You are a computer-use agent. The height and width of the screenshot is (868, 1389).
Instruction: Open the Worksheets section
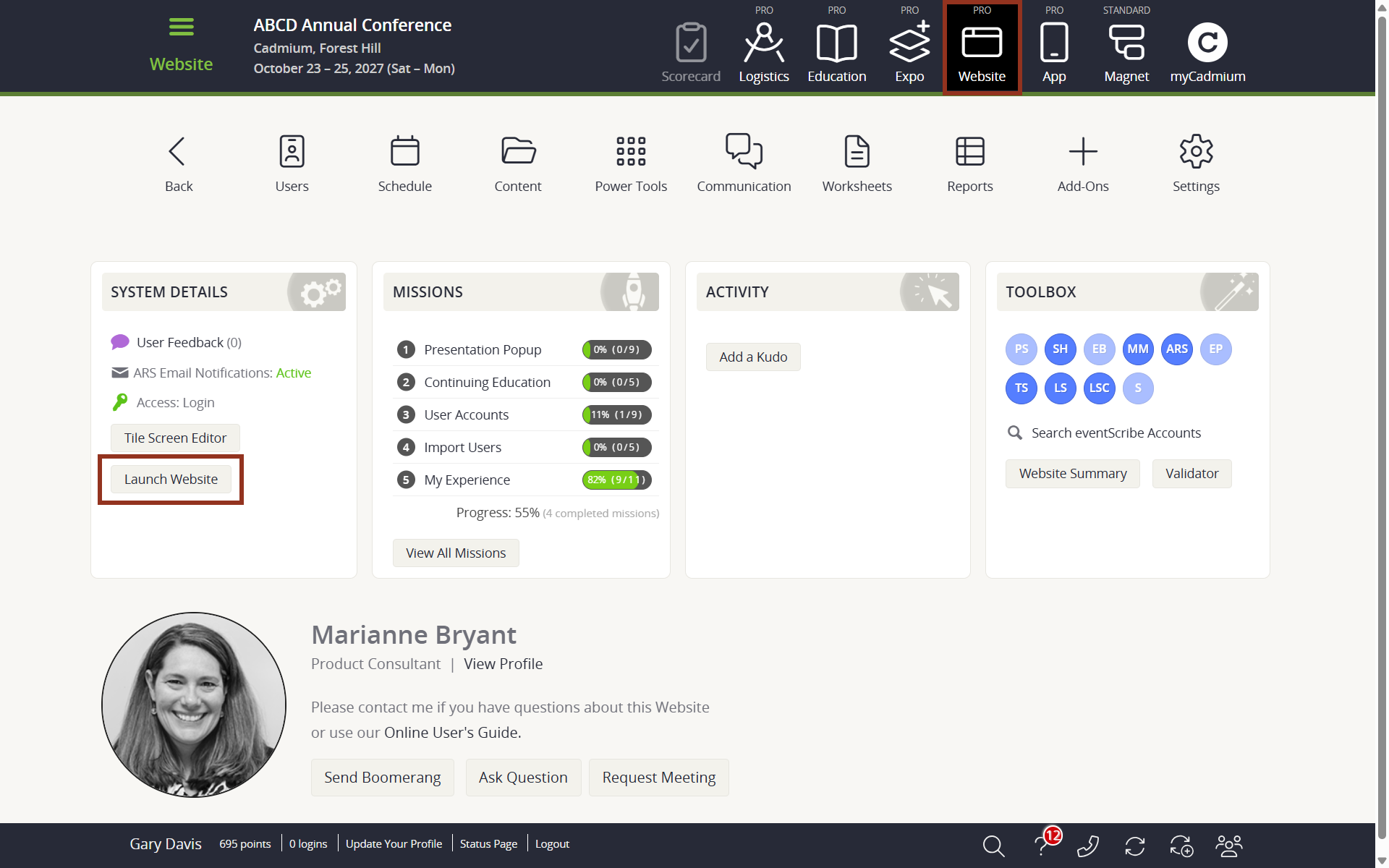tap(857, 161)
